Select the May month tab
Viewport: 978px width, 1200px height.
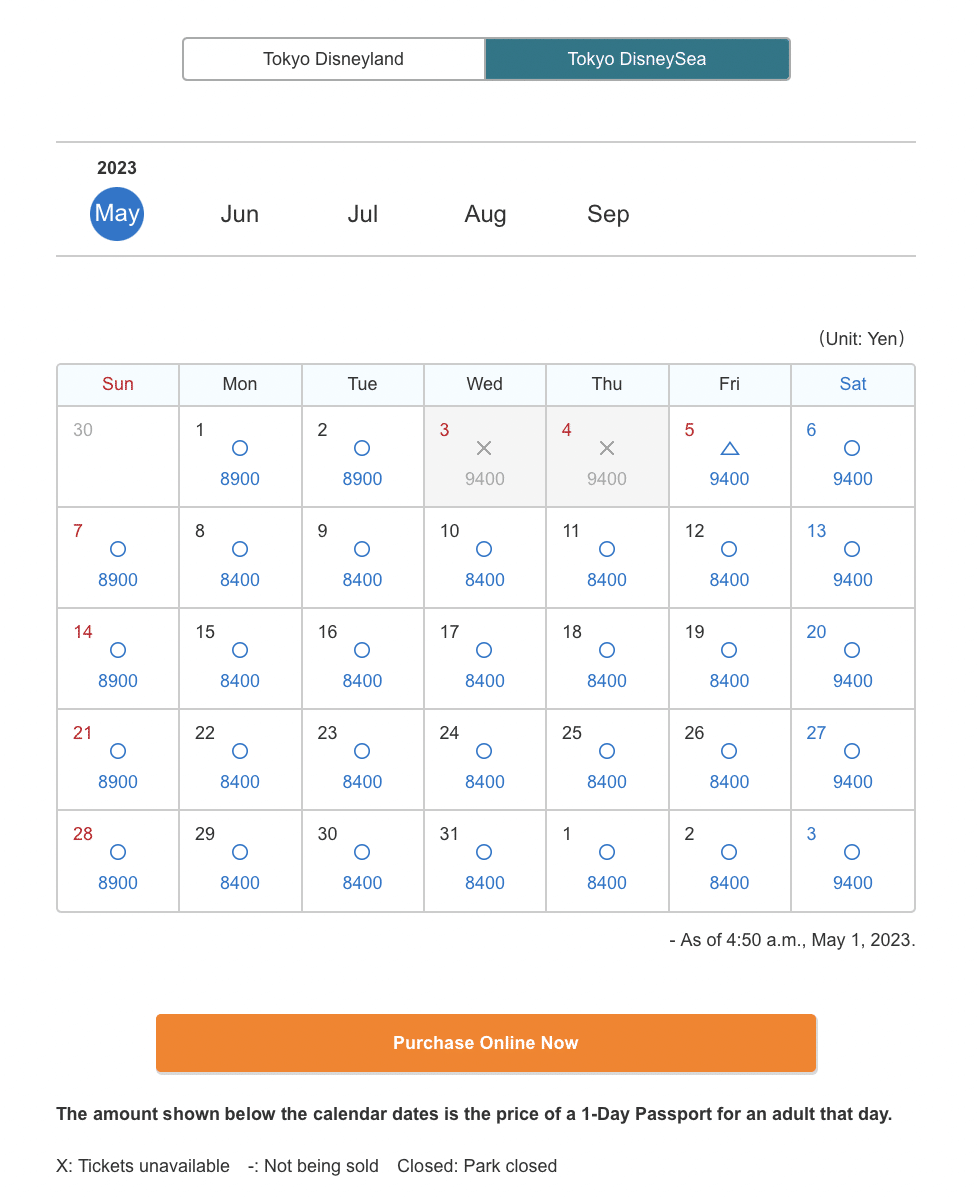coord(117,214)
